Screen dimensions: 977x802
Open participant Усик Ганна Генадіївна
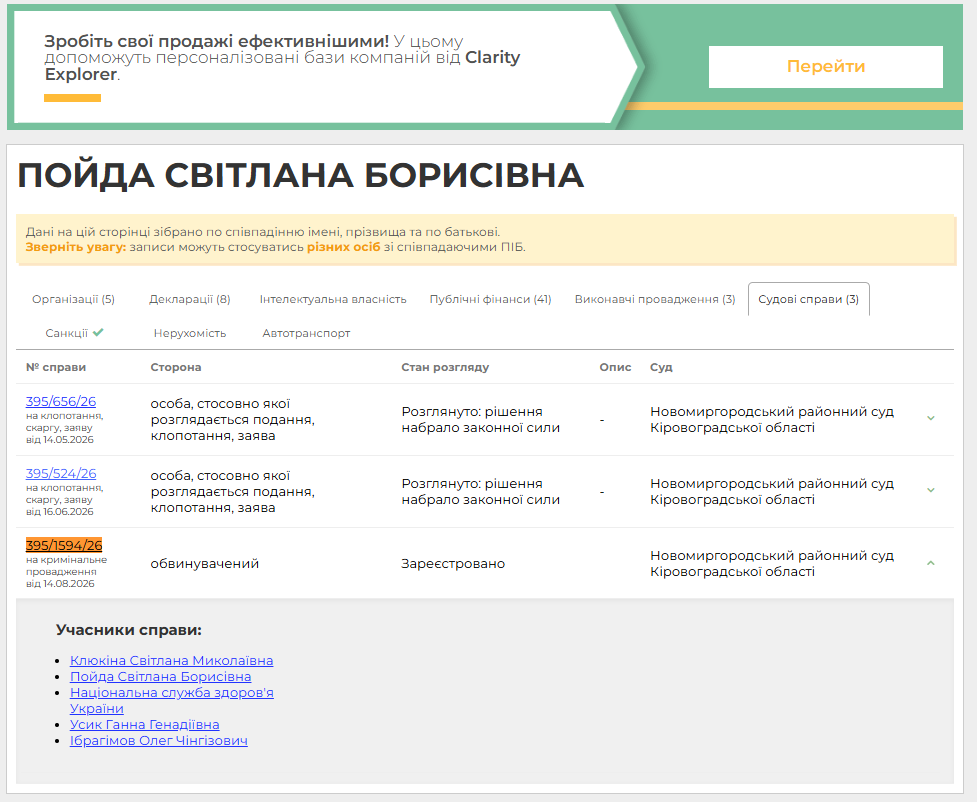point(145,725)
